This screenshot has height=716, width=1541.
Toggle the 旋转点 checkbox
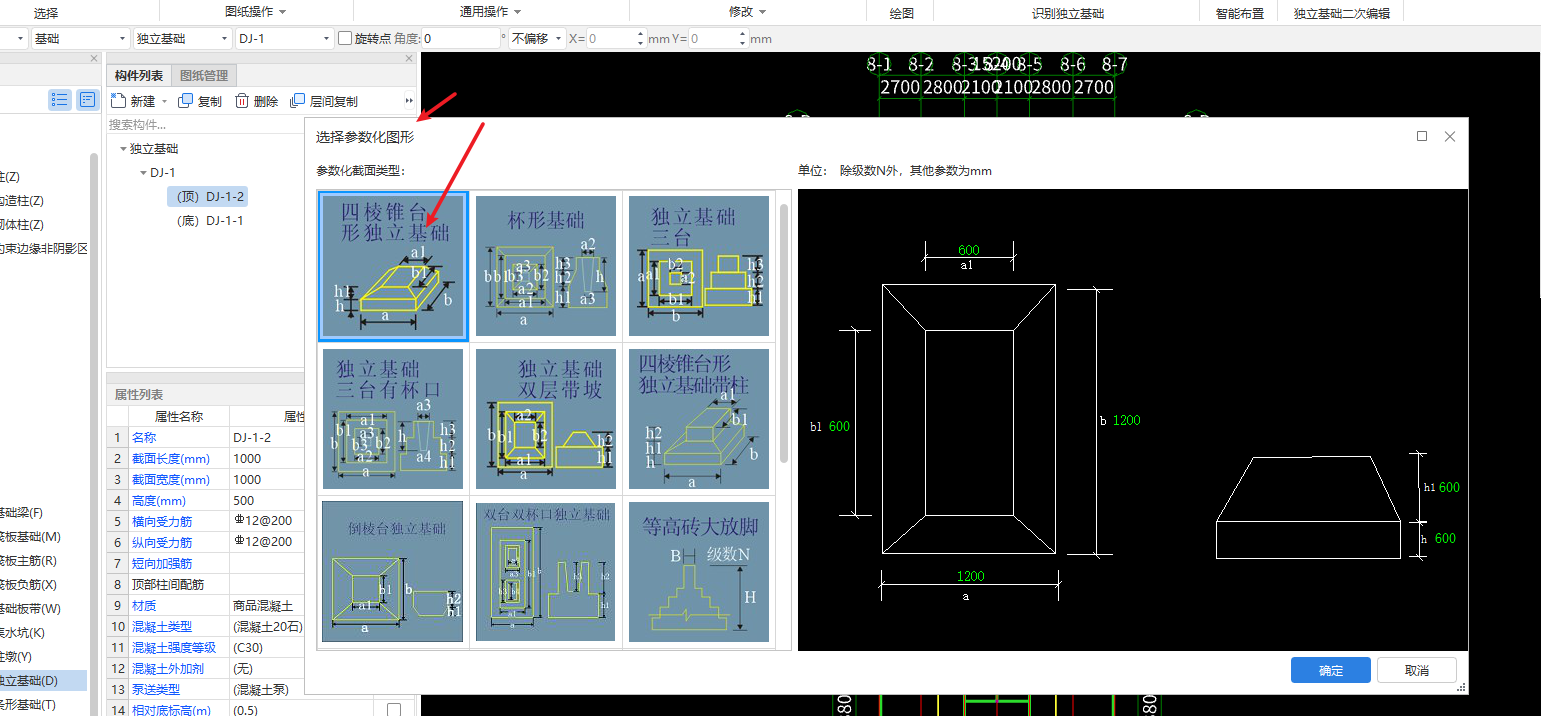tap(345, 39)
